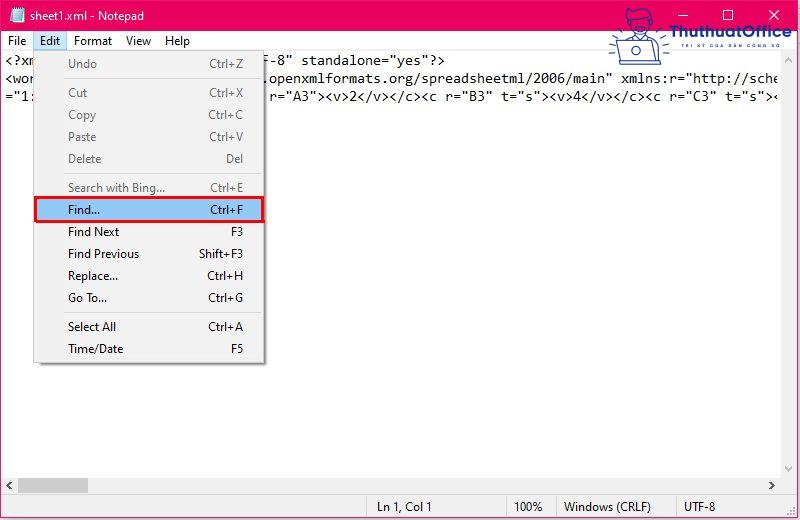Click the r="B3" text in editor

coord(469,96)
